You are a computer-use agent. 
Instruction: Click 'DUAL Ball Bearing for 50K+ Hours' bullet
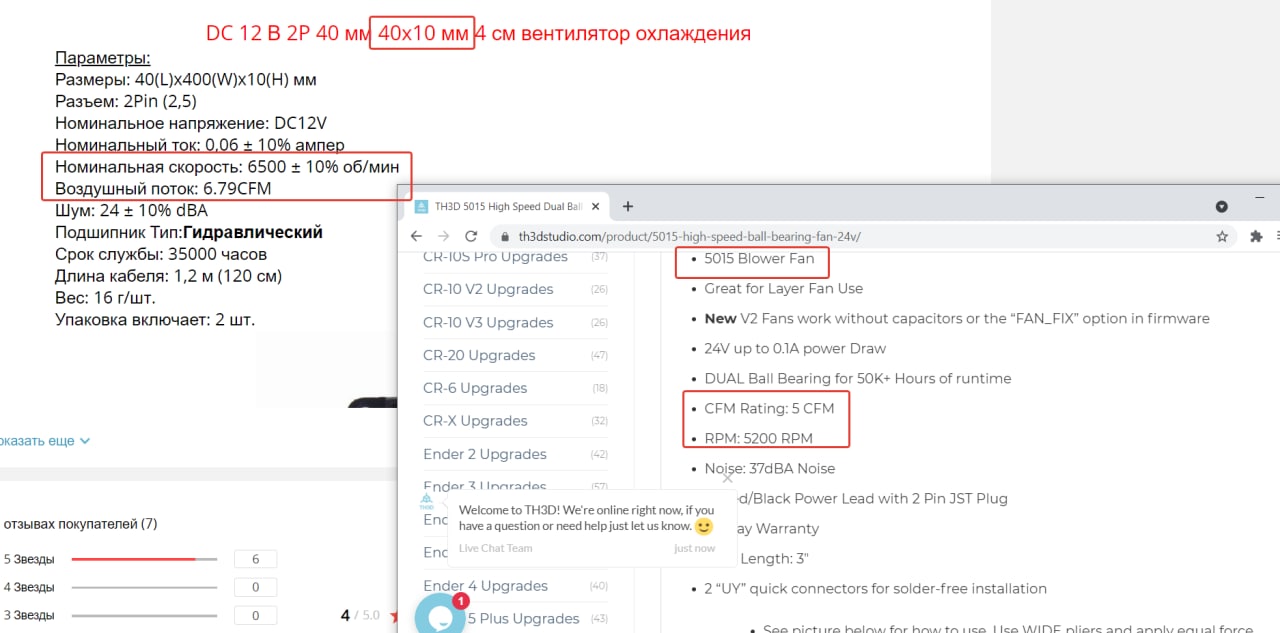[x=858, y=378]
